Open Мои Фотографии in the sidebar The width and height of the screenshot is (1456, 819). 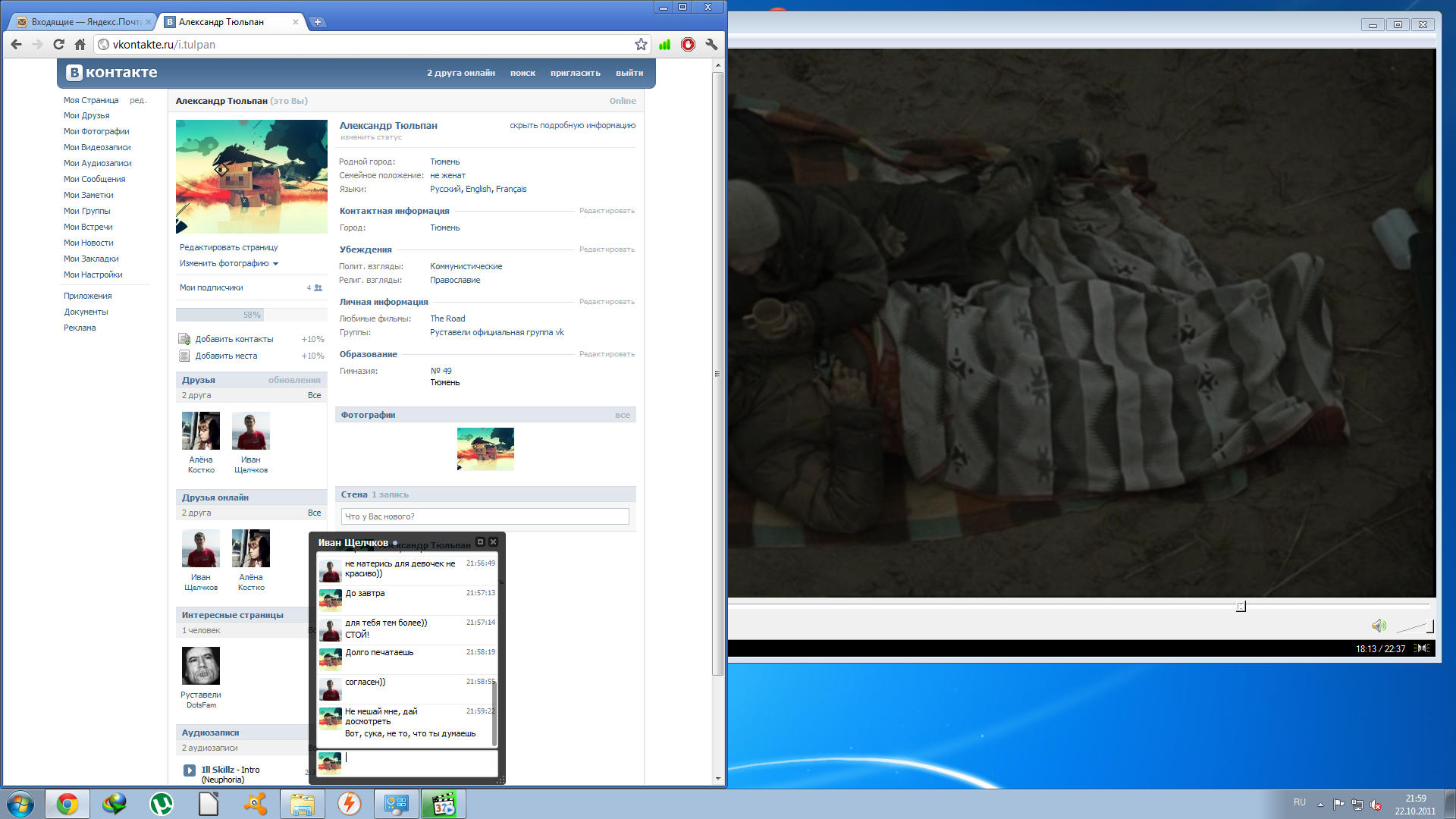click(x=96, y=131)
